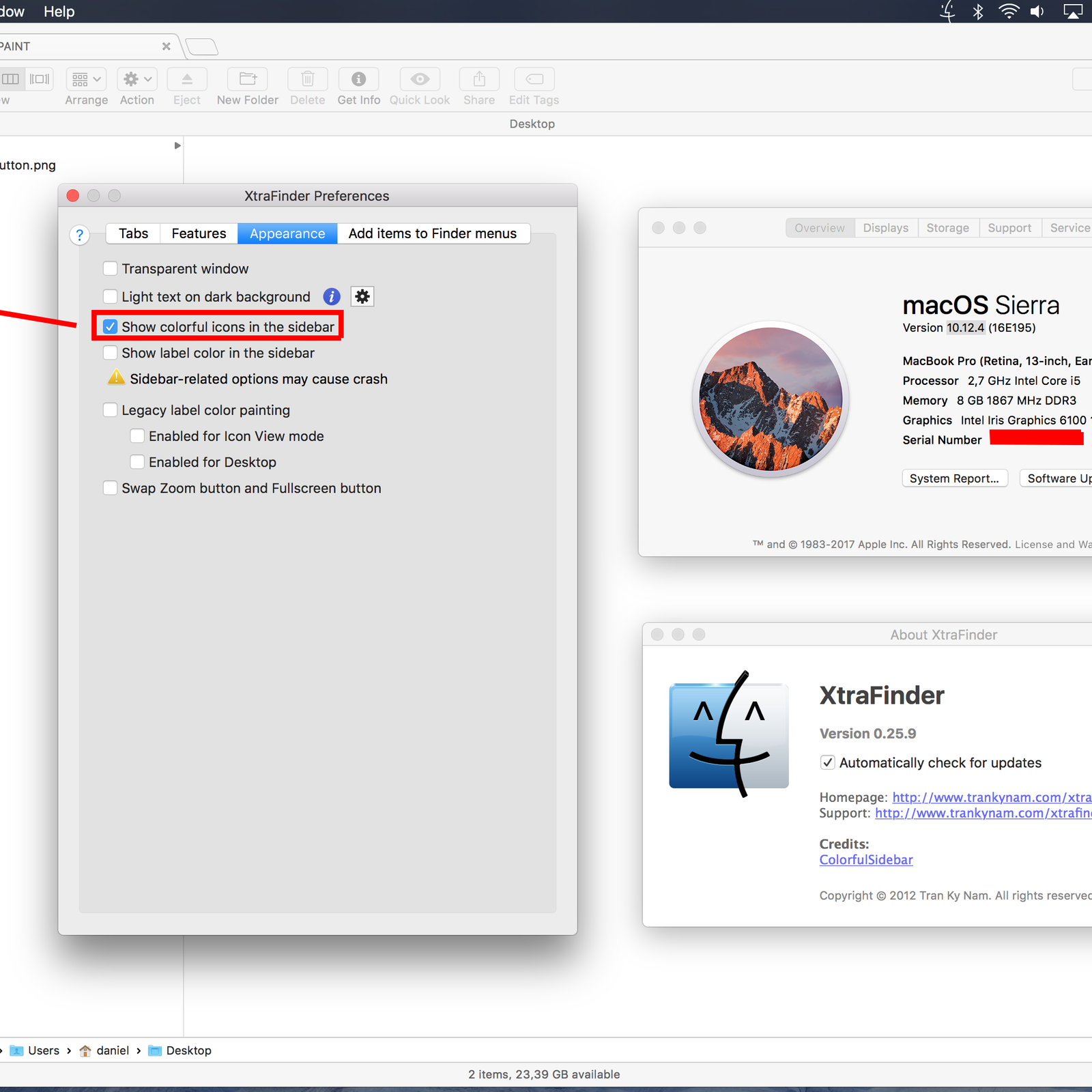This screenshot has height=1092, width=1092.
Task: Click the macOS Sierra mountain image
Action: pyautogui.click(x=771, y=399)
